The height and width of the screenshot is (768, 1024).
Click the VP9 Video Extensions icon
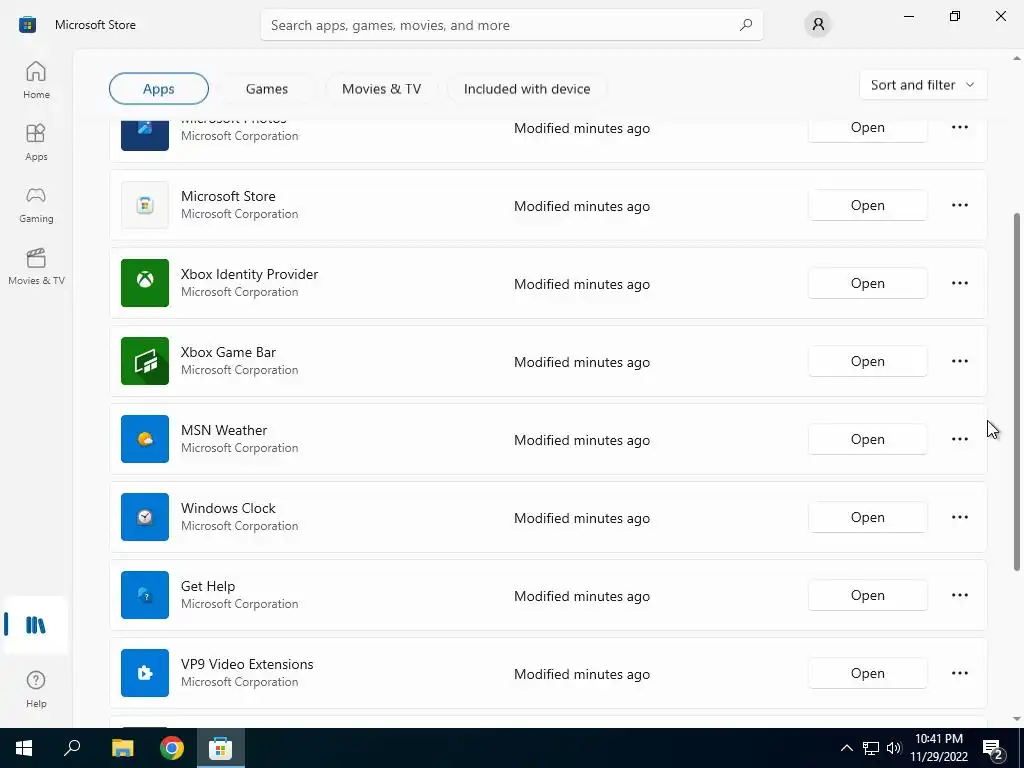pyautogui.click(x=145, y=673)
